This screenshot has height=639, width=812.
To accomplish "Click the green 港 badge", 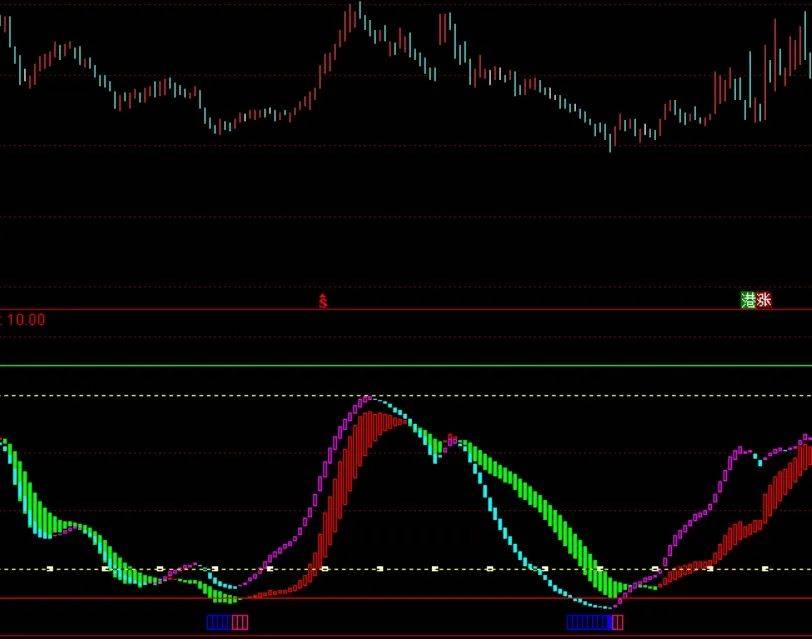I will click(748, 300).
